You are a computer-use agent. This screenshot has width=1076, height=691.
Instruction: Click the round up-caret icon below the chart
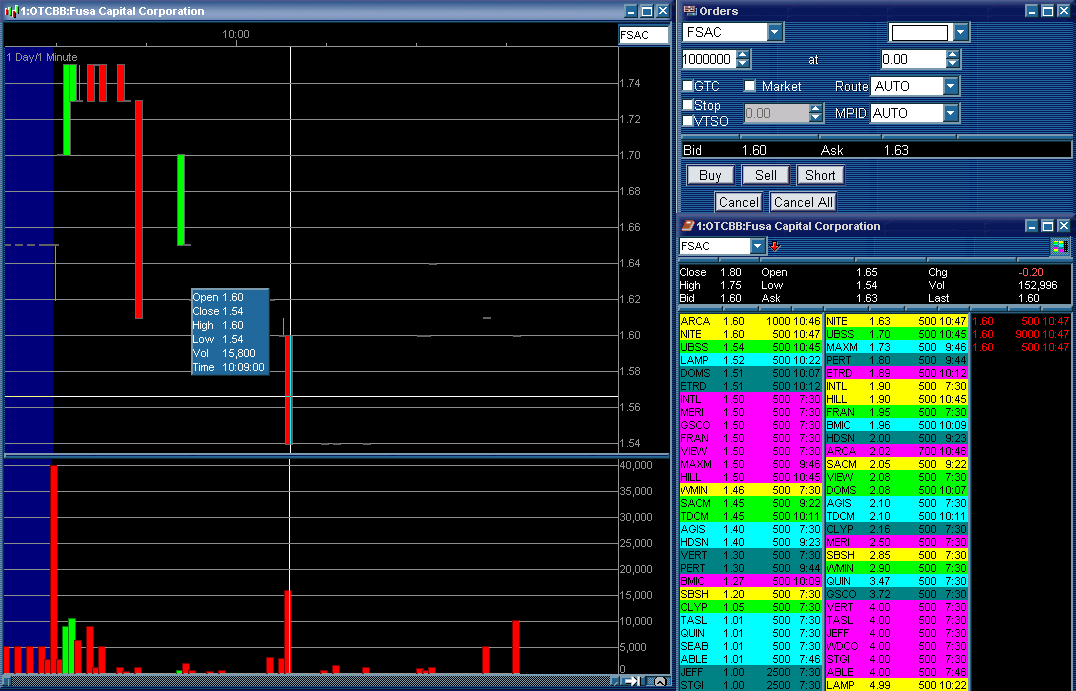coord(659,681)
